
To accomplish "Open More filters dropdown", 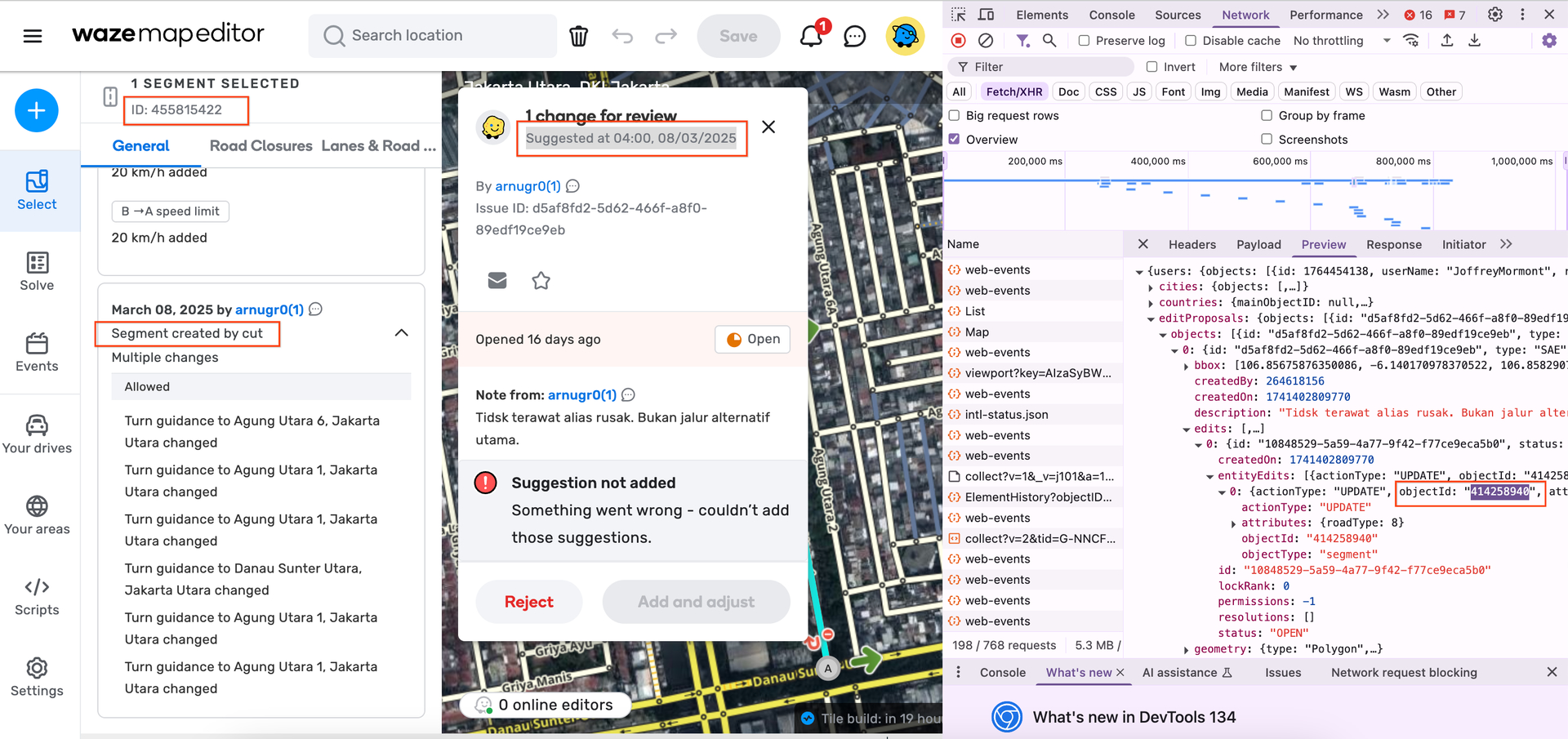I will click(x=1258, y=67).
